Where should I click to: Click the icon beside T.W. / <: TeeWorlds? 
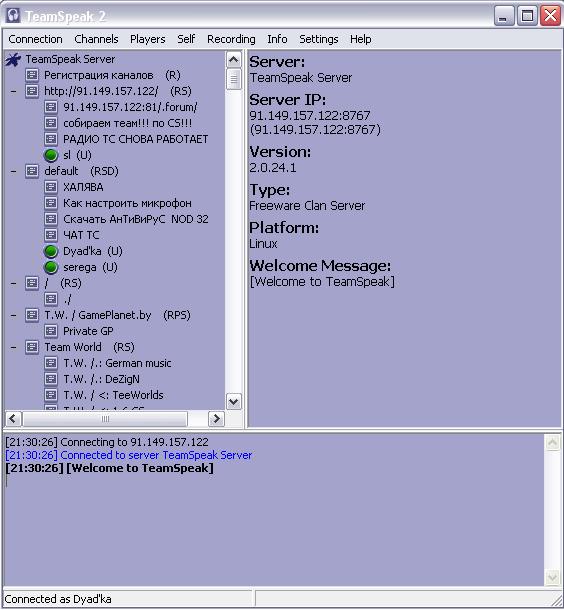51,395
